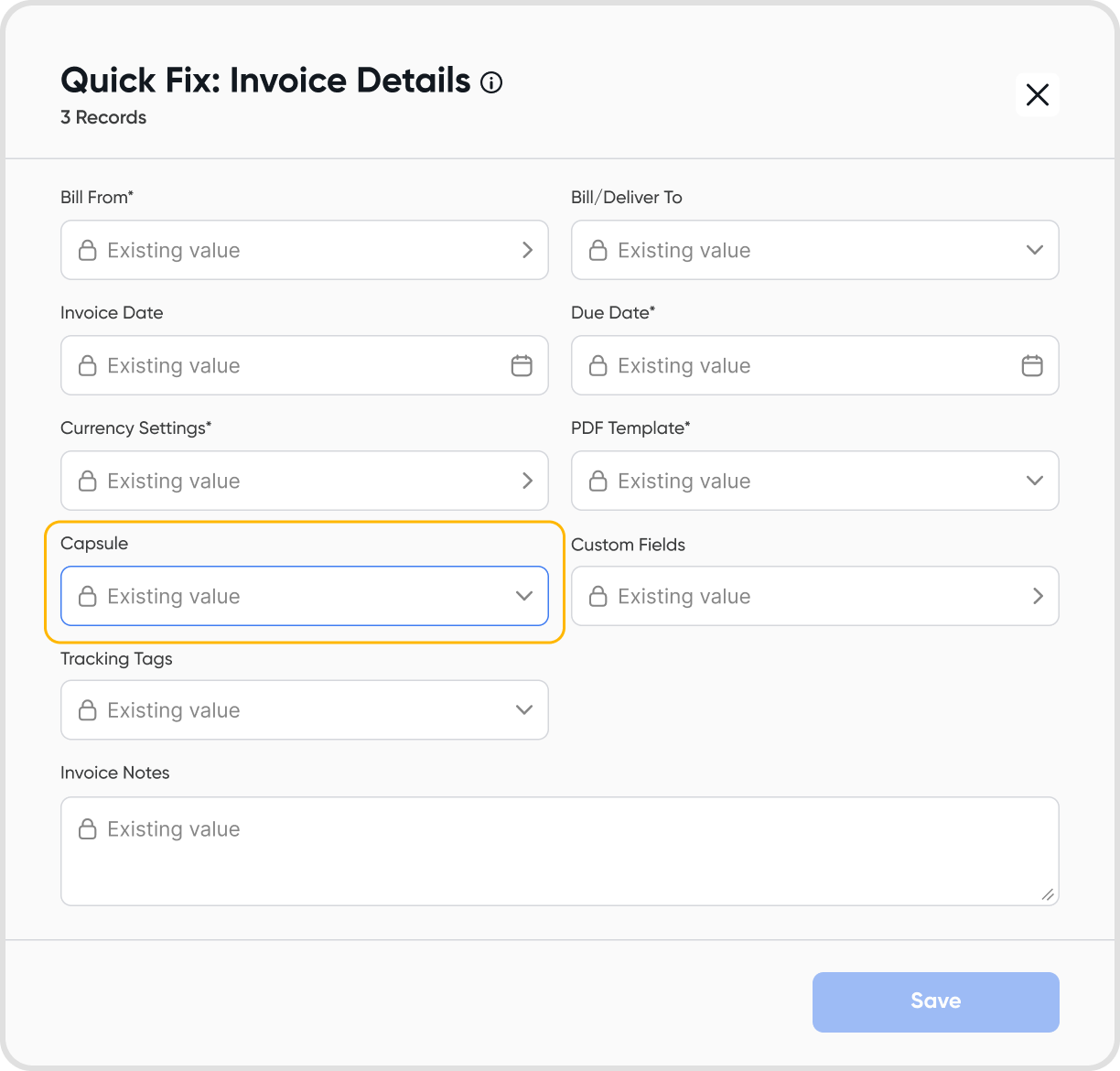1120x1071 pixels.
Task: Open the PDF Template dropdown
Action: coord(1035,481)
